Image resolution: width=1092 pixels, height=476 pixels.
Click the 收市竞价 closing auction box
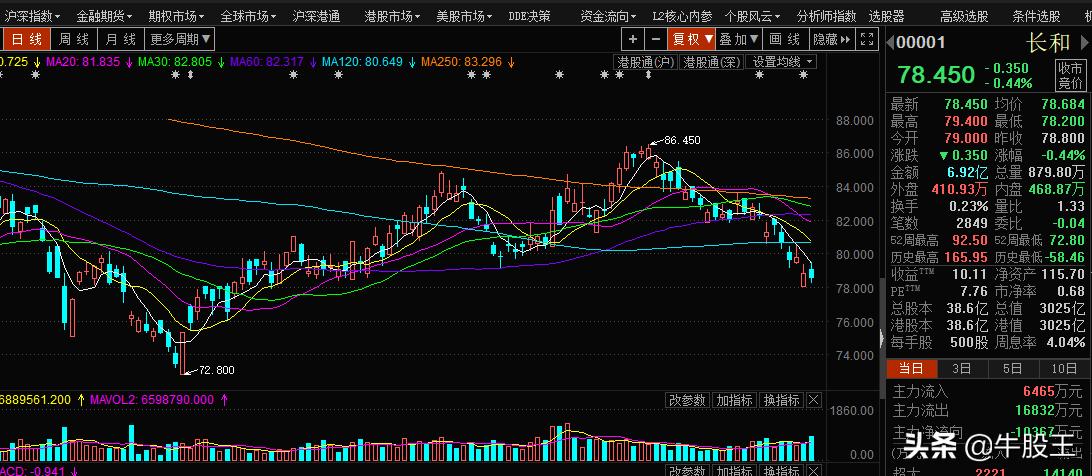[x=1070, y=75]
